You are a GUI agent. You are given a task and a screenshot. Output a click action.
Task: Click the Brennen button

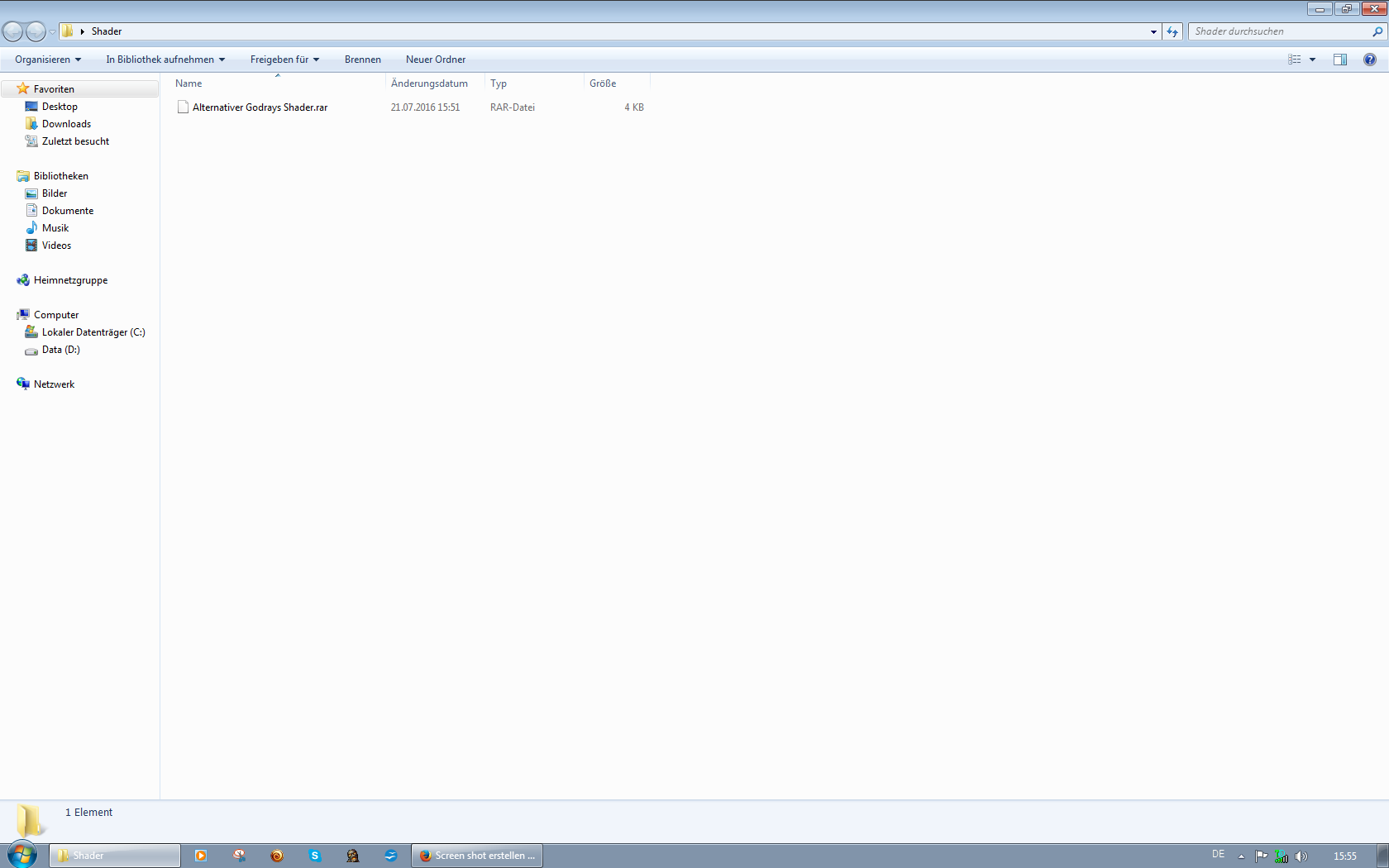coord(363,60)
